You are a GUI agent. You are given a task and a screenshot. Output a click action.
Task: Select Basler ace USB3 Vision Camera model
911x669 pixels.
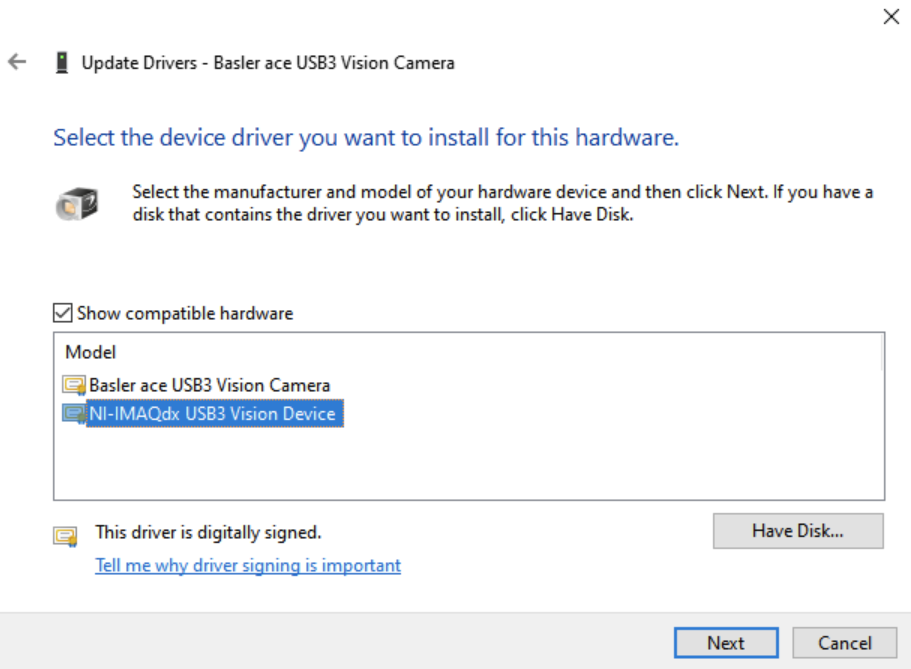click(209, 385)
